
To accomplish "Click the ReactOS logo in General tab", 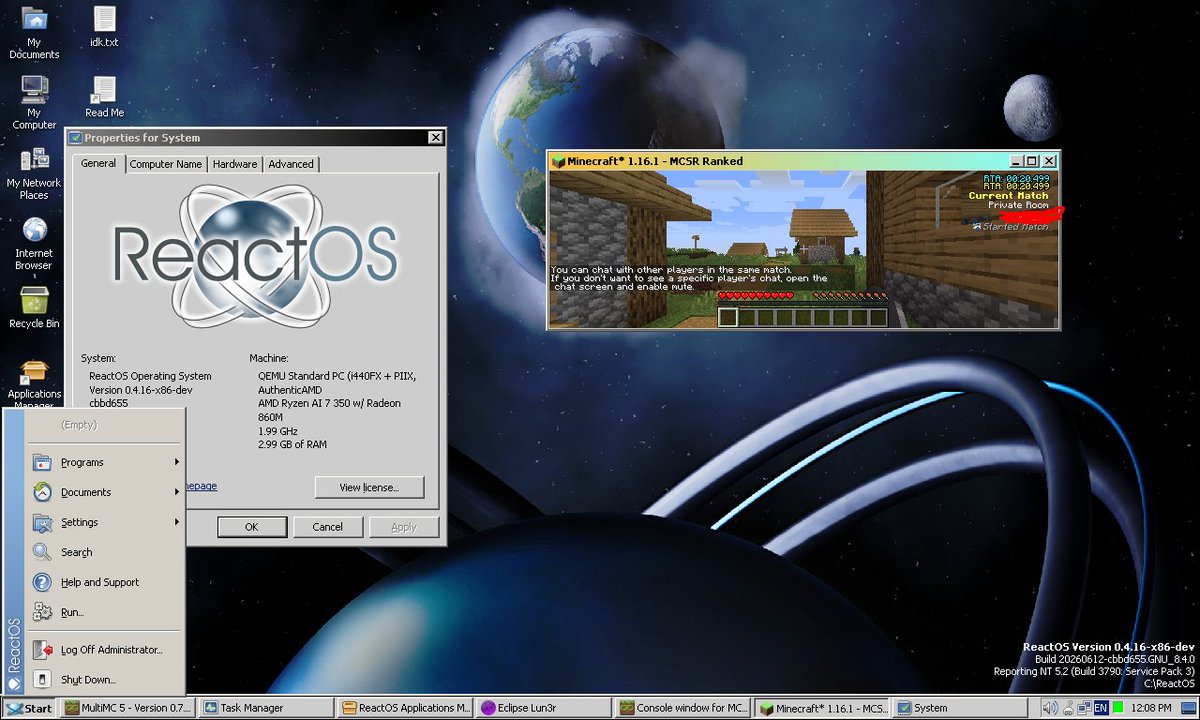I will [254, 255].
